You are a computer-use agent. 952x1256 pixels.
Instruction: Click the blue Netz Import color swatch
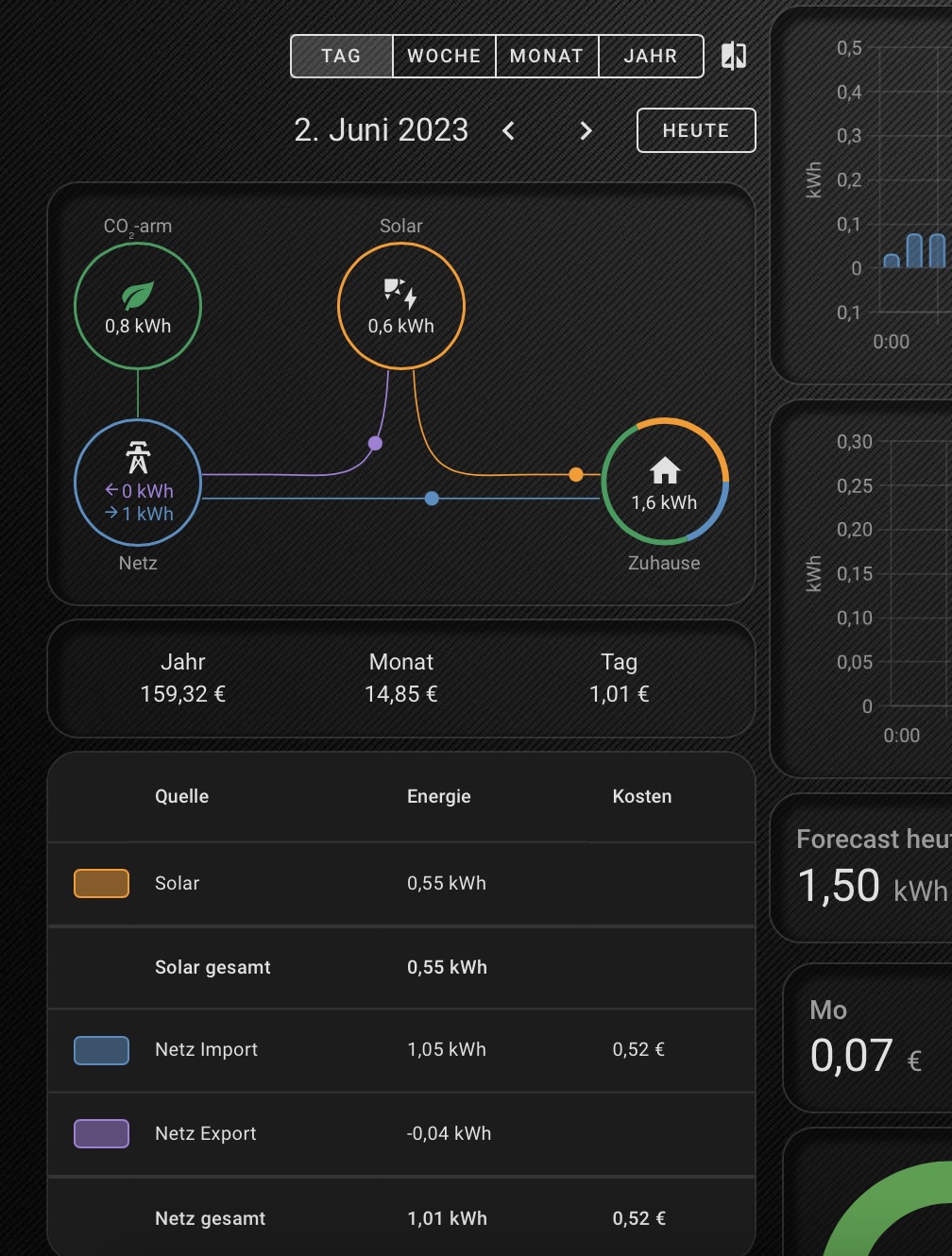(x=101, y=1050)
